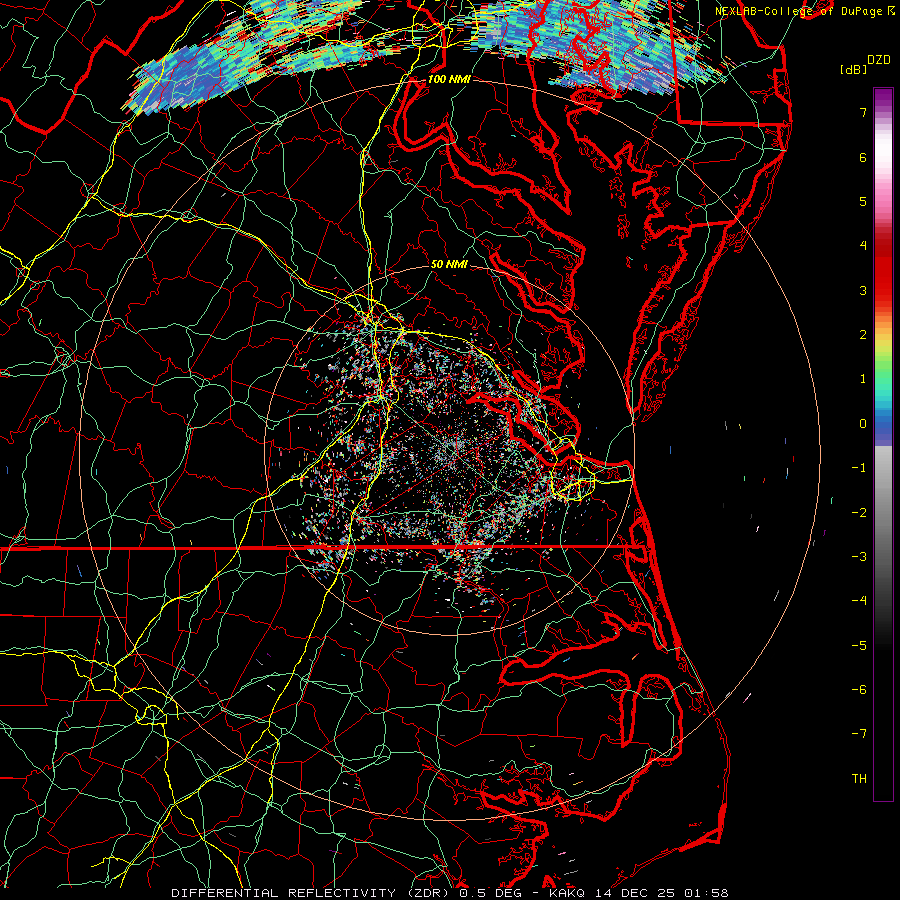The height and width of the screenshot is (900, 900).
Task: Select the "-2" value on the legend
Action: pos(859,513)
